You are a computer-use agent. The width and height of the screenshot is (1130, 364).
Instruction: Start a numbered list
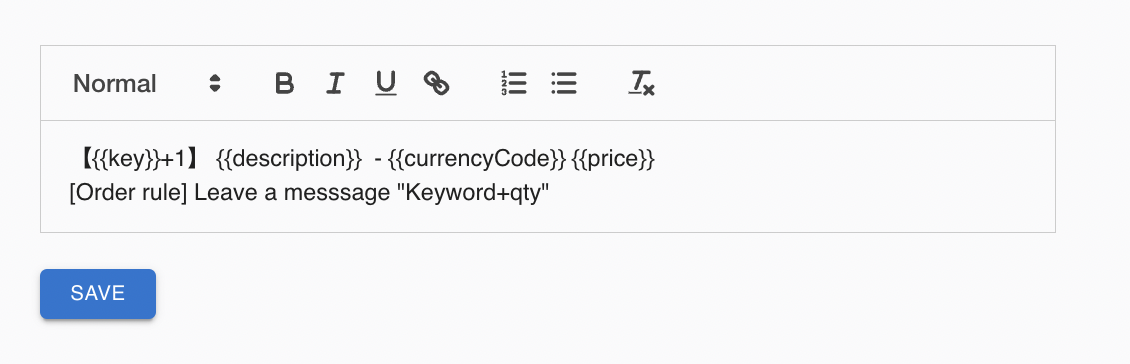[514, 84]
